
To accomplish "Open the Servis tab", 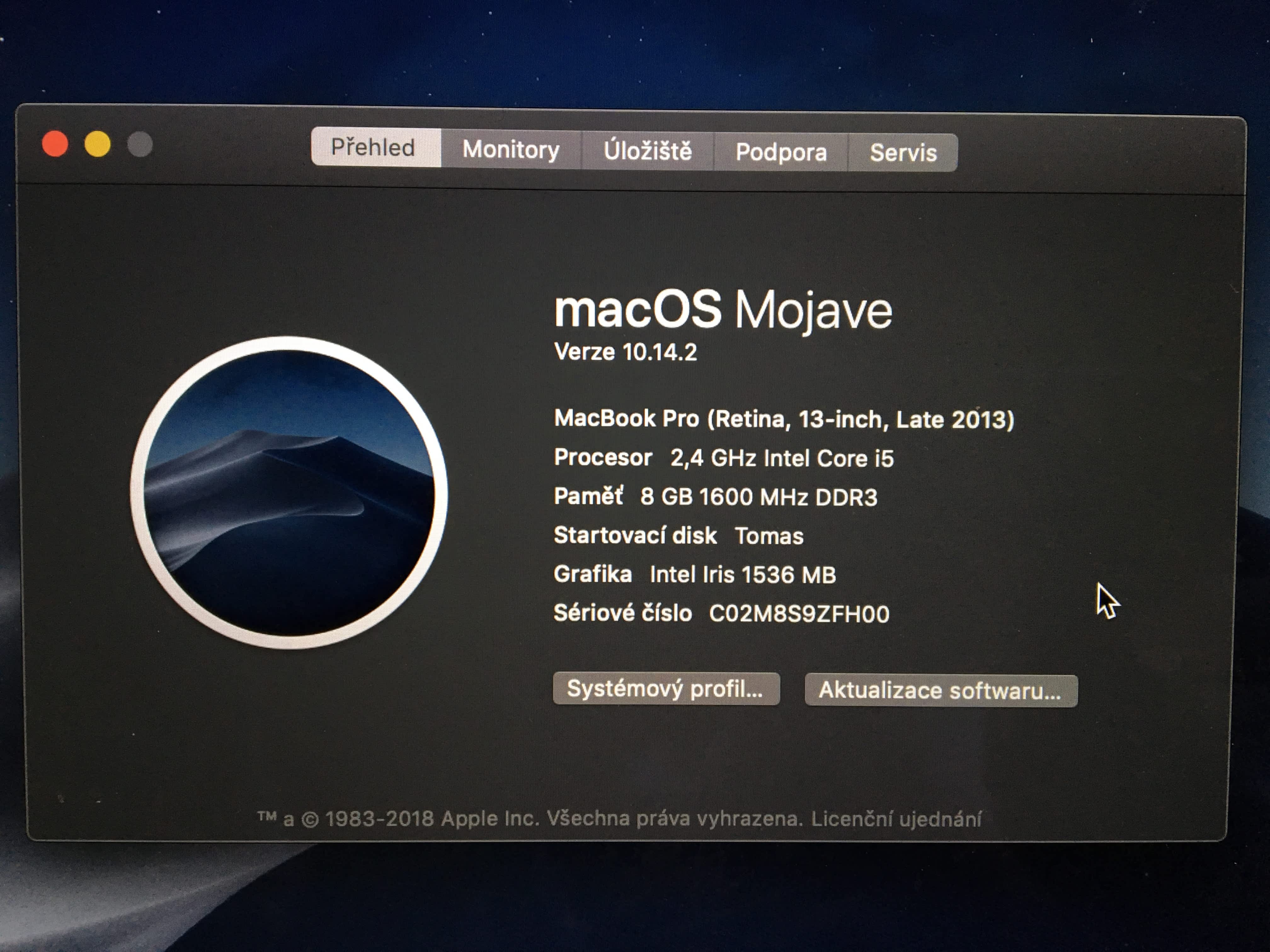I will [903, 153].
